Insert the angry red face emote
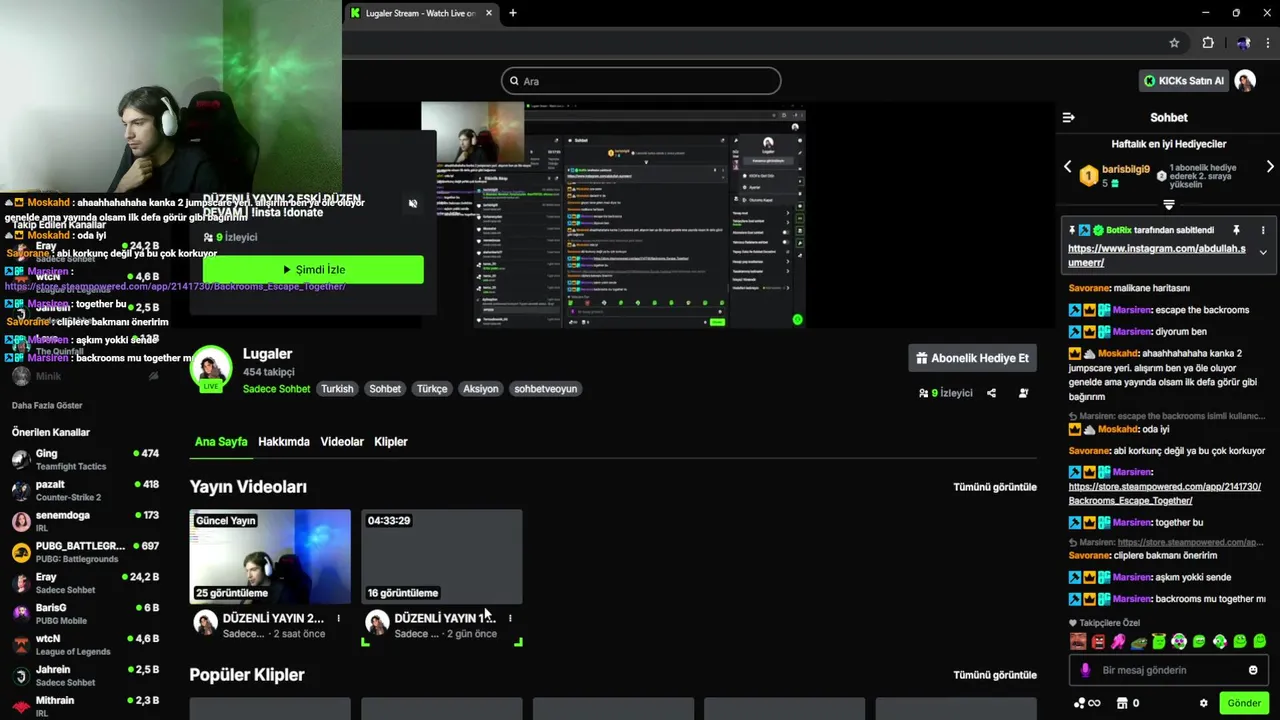The image size is (1280, 720). pyautogui.click(x=1098, y=641)
